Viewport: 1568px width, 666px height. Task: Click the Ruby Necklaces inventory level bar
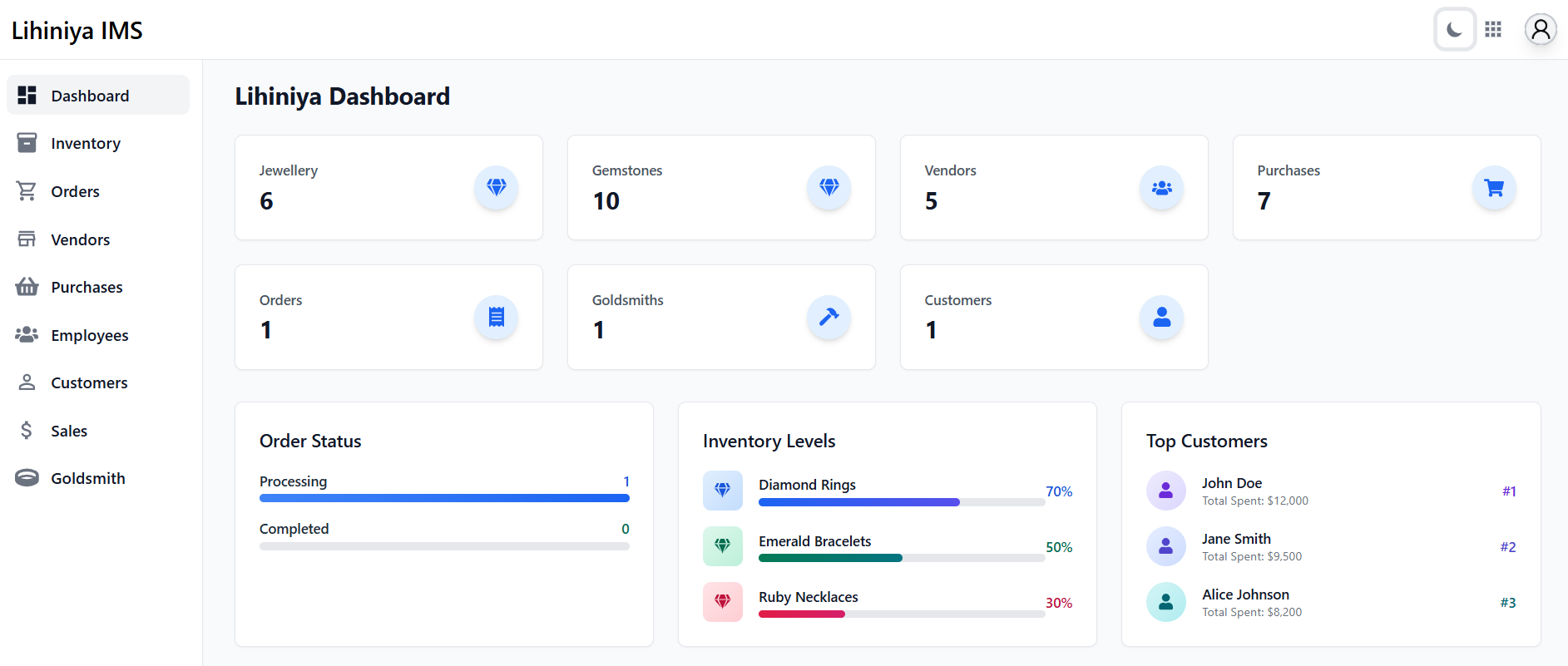tap(902, 614)
